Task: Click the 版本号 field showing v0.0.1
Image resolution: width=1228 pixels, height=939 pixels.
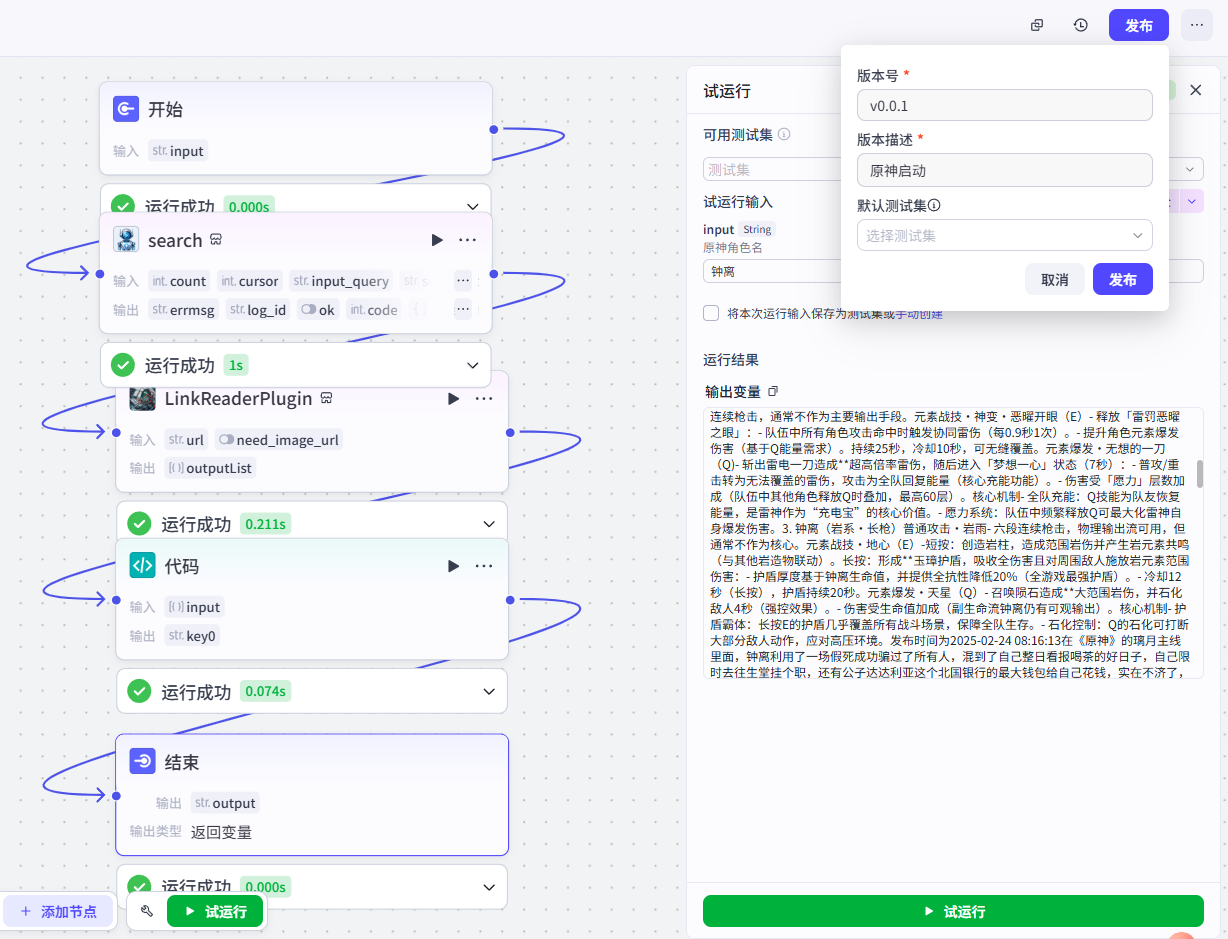Action: point(1004,105)
